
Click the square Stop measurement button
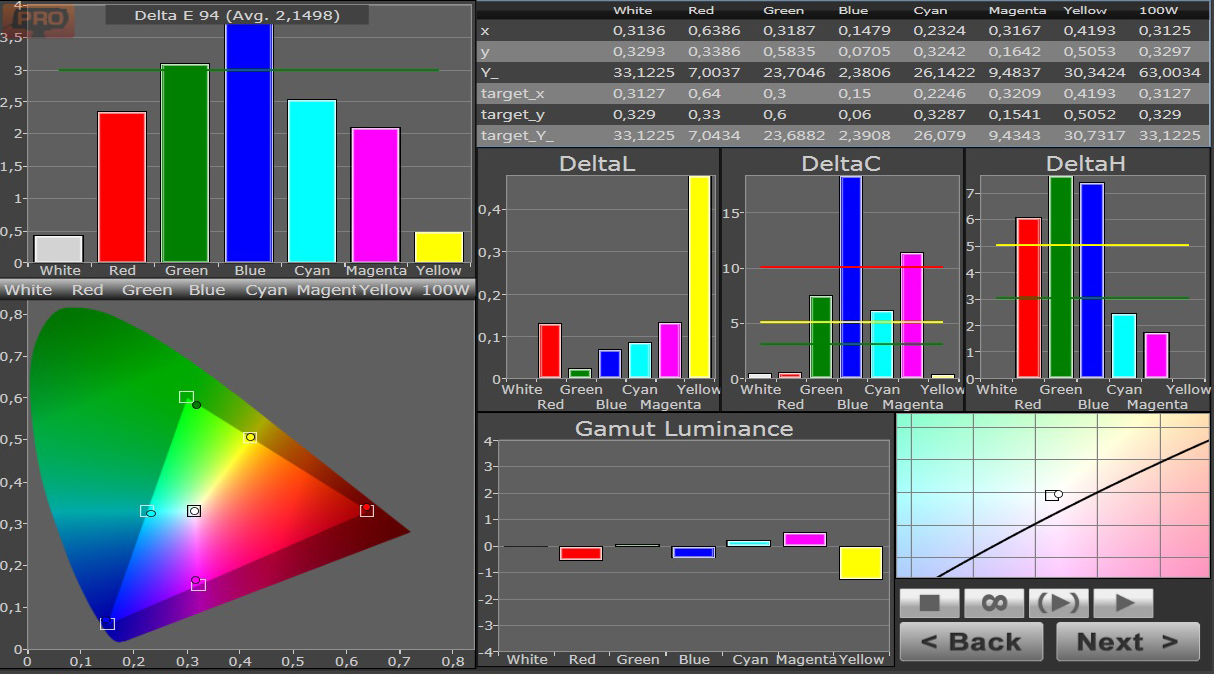(x=930, y=603)
